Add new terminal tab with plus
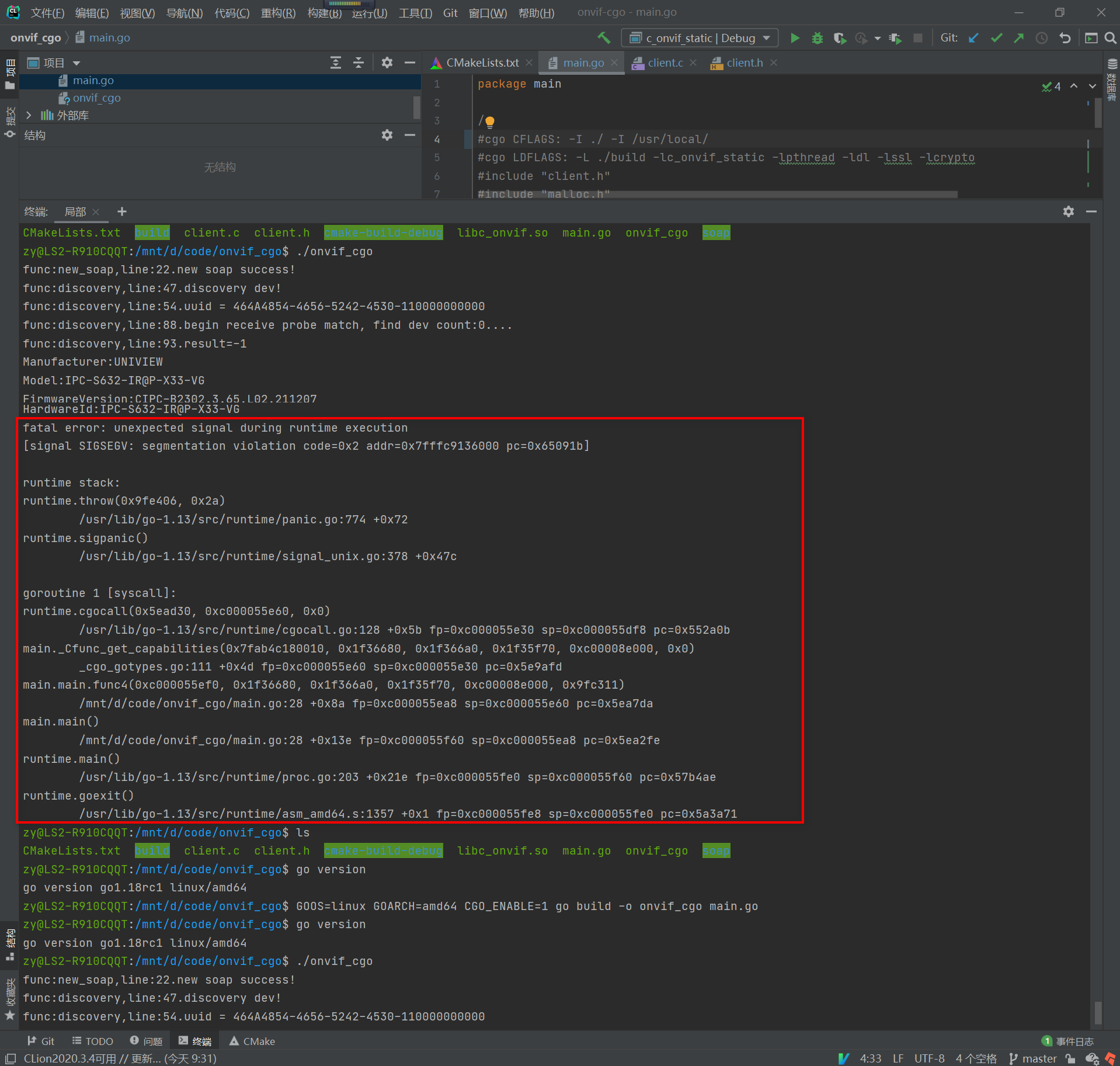Screen dimensions: 1120x1066 pyautogui.click(x=121, y=211)
